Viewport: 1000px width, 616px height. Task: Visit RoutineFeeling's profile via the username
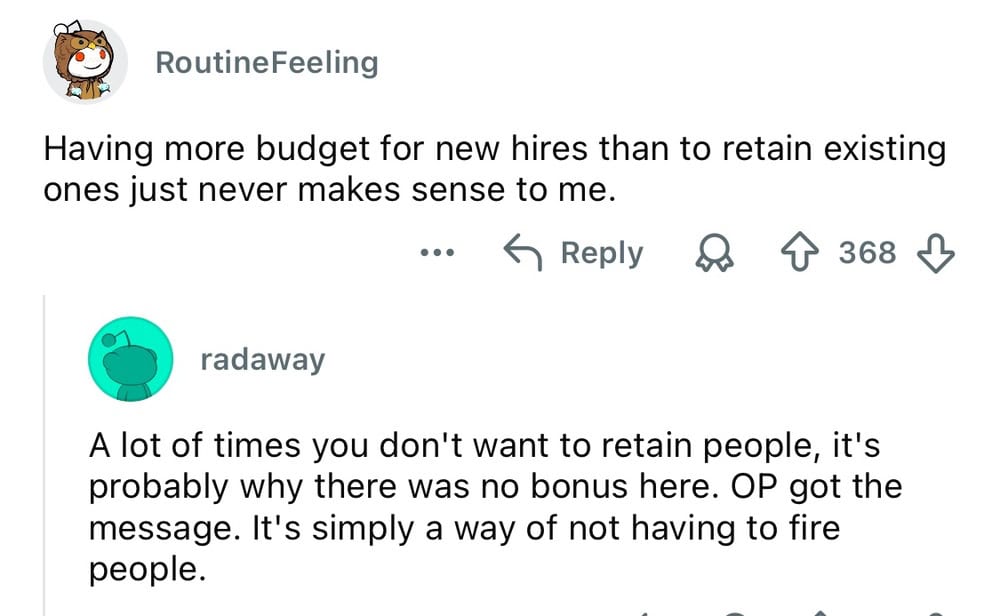tap(267, 62)
